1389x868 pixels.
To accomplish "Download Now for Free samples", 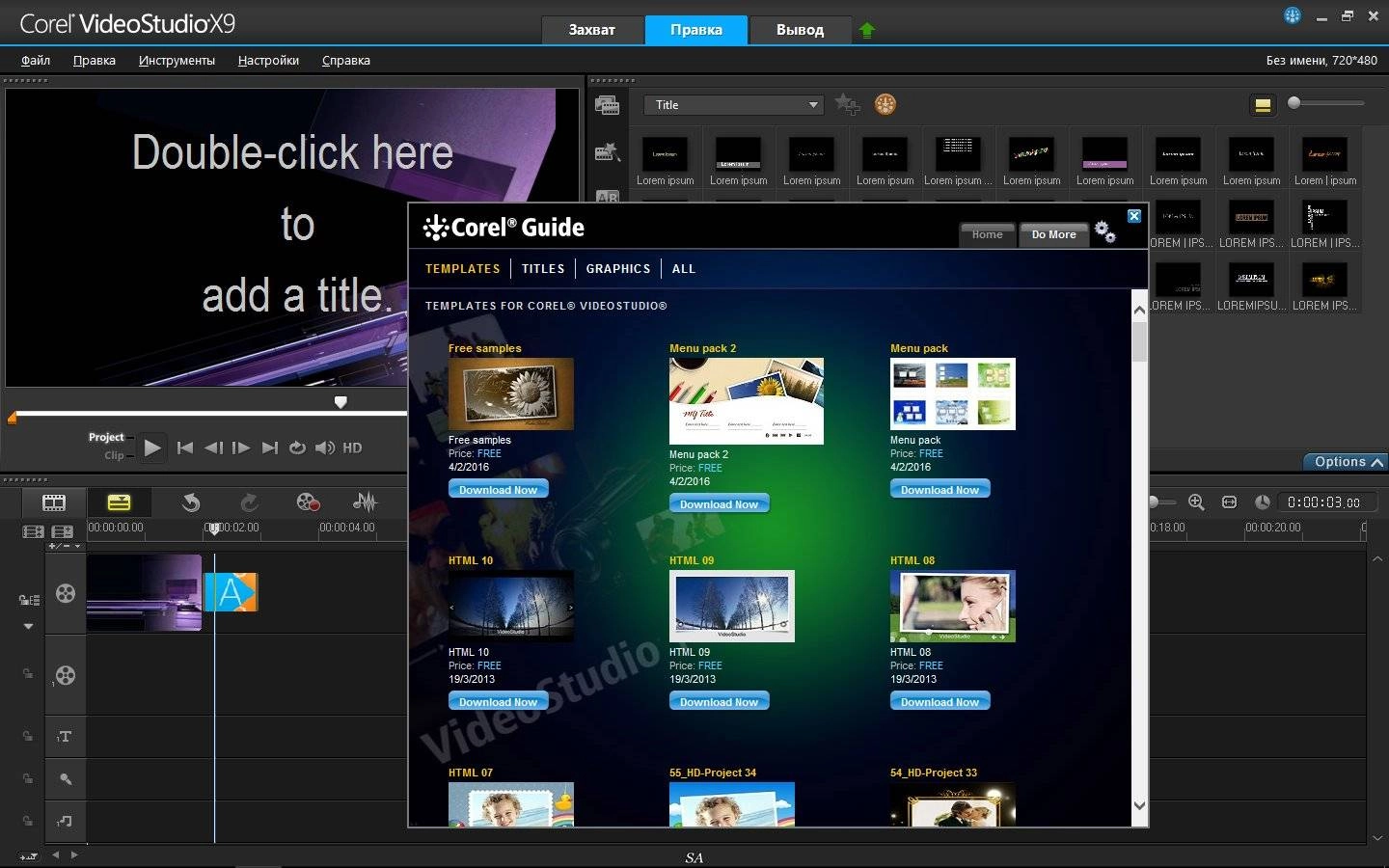I will click(499, 490).
